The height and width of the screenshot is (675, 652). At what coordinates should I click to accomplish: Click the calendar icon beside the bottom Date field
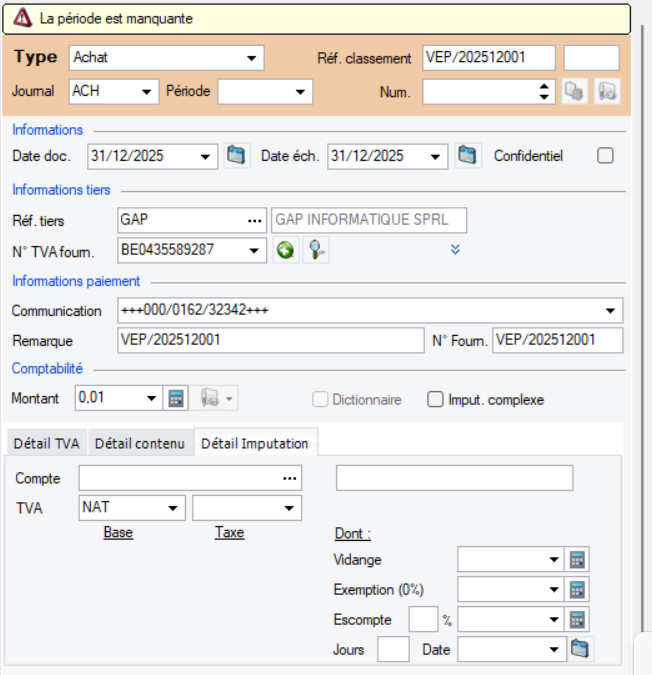point(580,650)
